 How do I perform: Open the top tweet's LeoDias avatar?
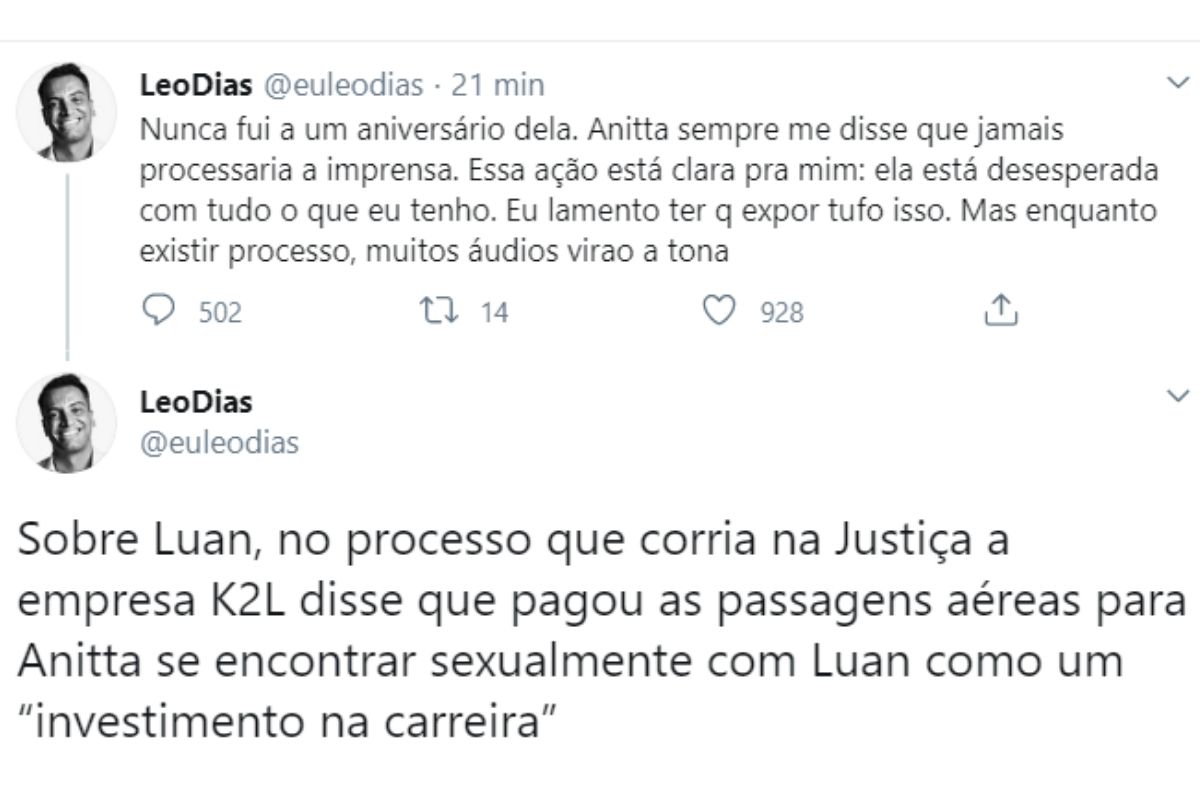(x=68, y=111)
